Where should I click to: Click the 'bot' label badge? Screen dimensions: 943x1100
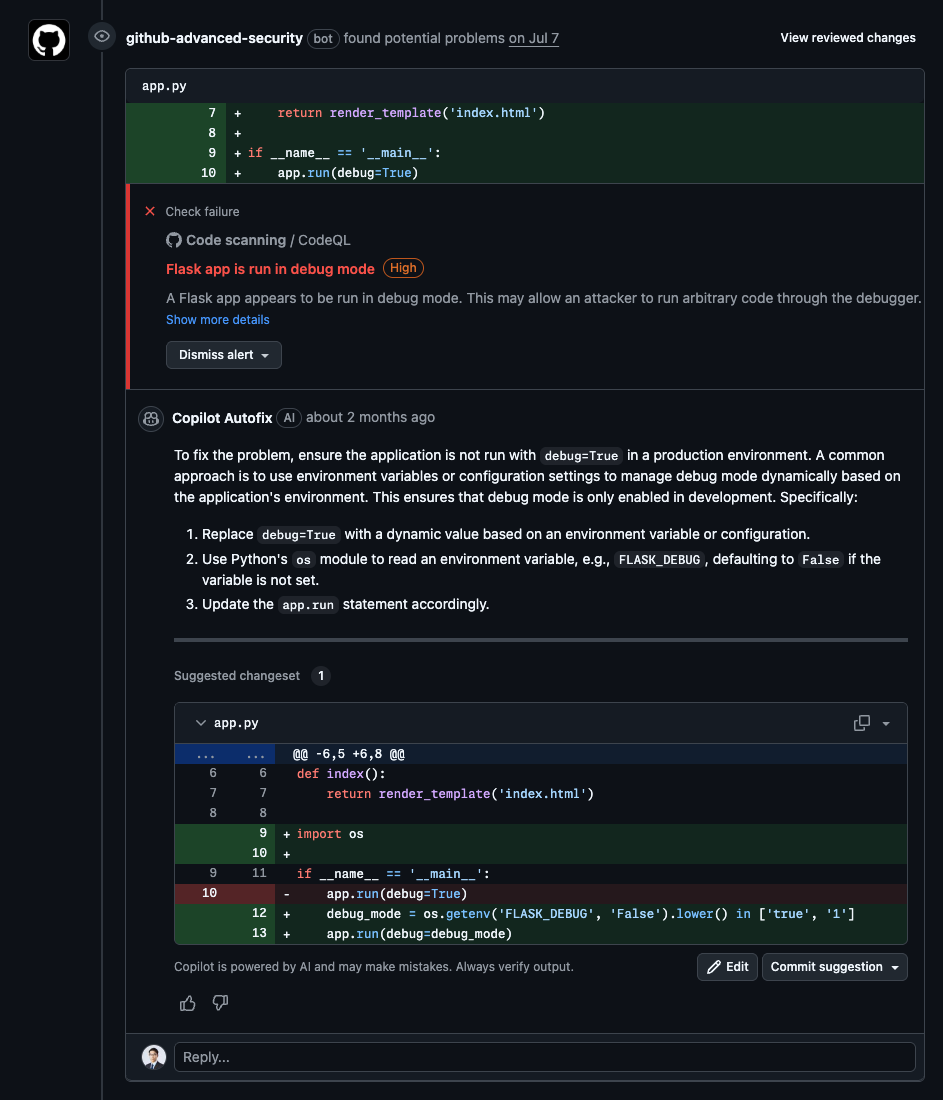point(323,39)
